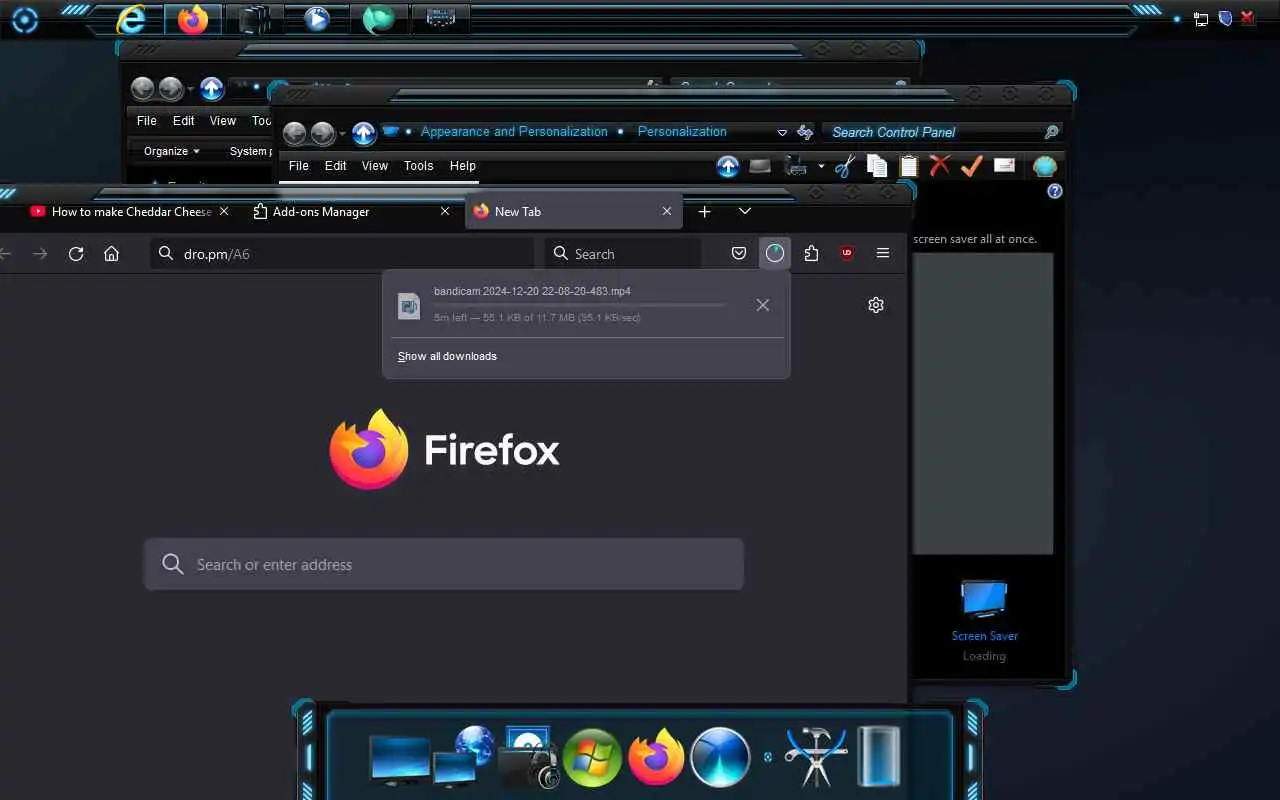Click the Start orb in the top-left corner
Image resolution: width=1280 pixels, height=800 pixels.
pyautogui.click(x=25, y=19)
